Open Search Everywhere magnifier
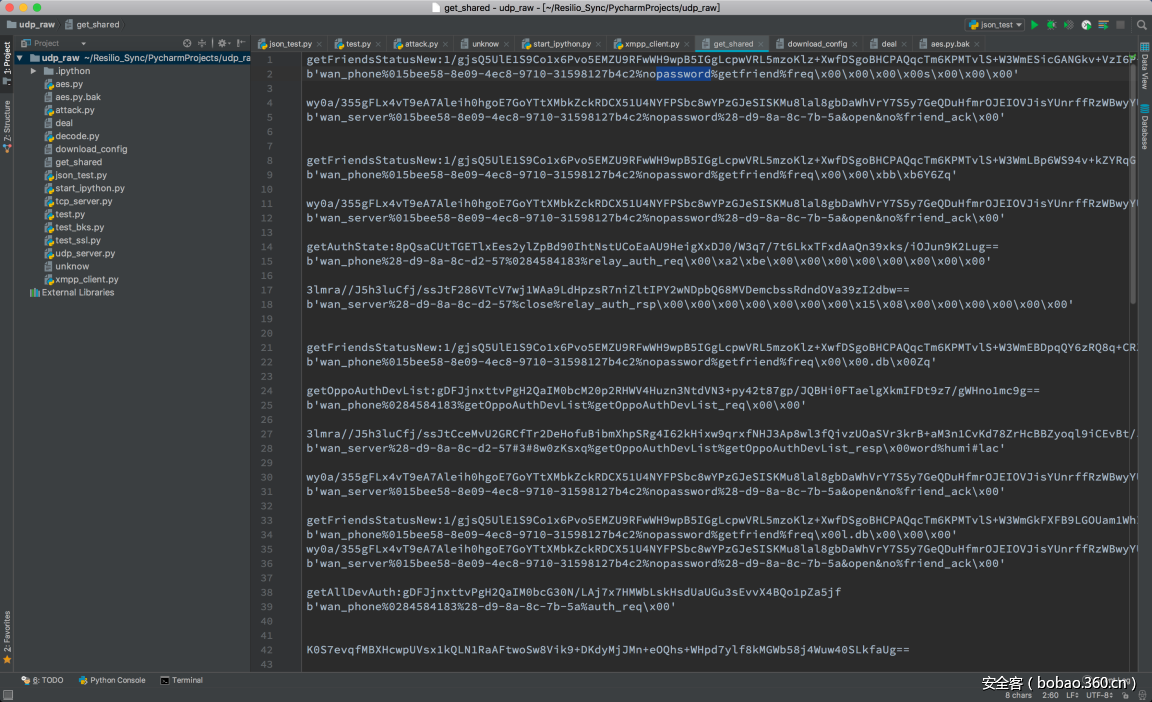The image size is (1152, 702). 1141,24
